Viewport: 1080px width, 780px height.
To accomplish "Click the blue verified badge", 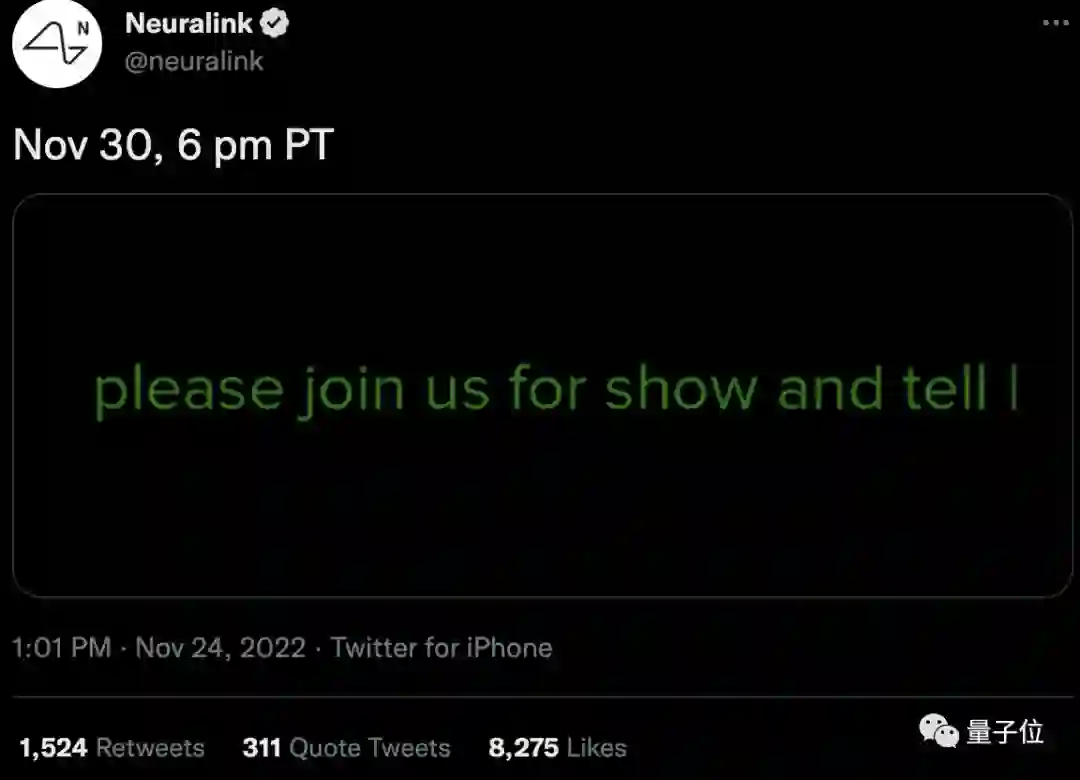I will pos(274,24).
